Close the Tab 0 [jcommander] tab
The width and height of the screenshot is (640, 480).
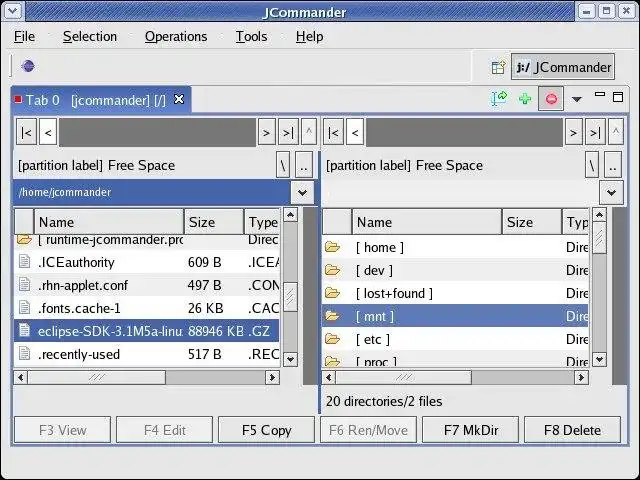click(179, 99)
